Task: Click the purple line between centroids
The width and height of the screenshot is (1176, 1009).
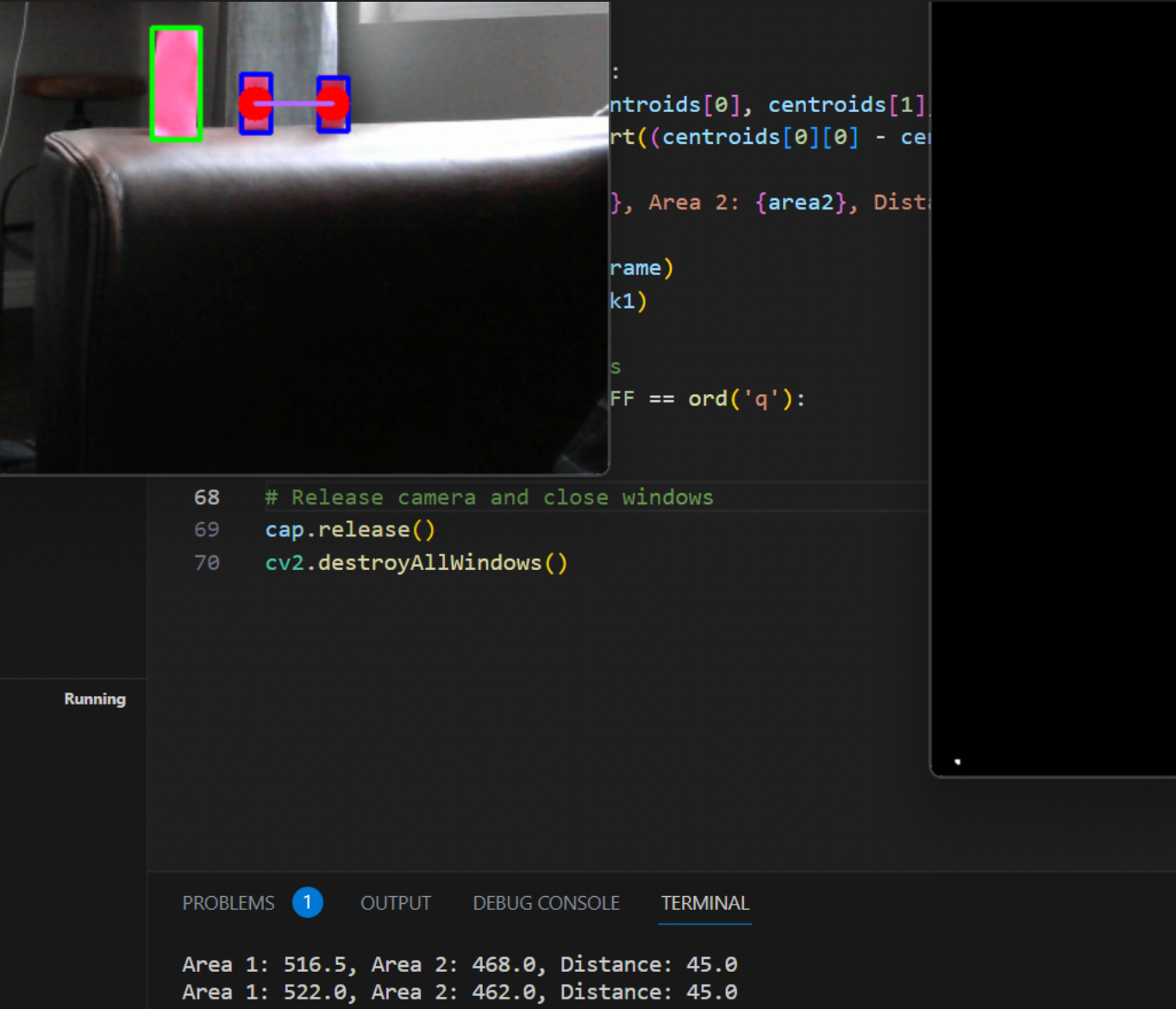Action: pos(294,103)
